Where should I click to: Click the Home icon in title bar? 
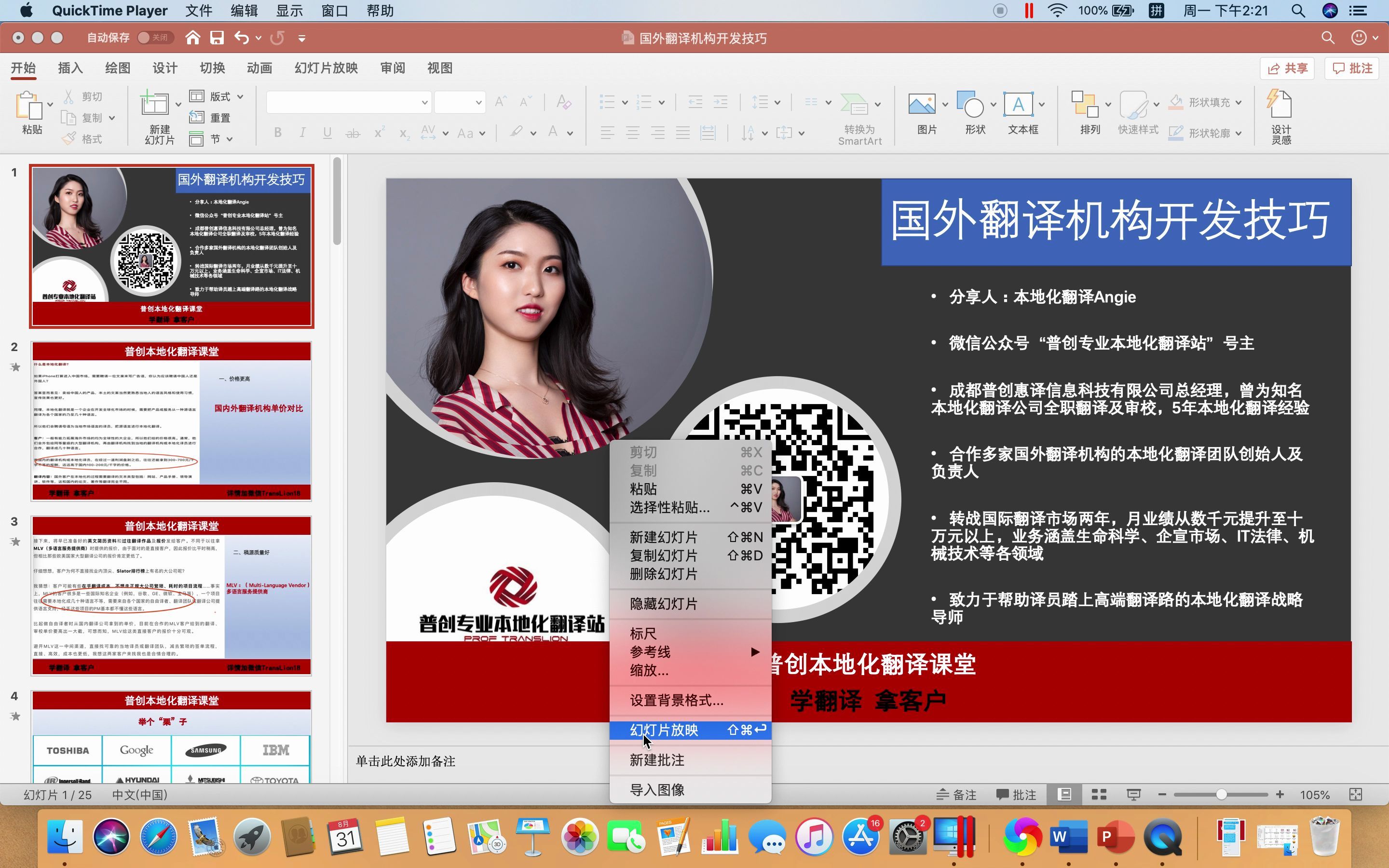(x=193, y=38)
